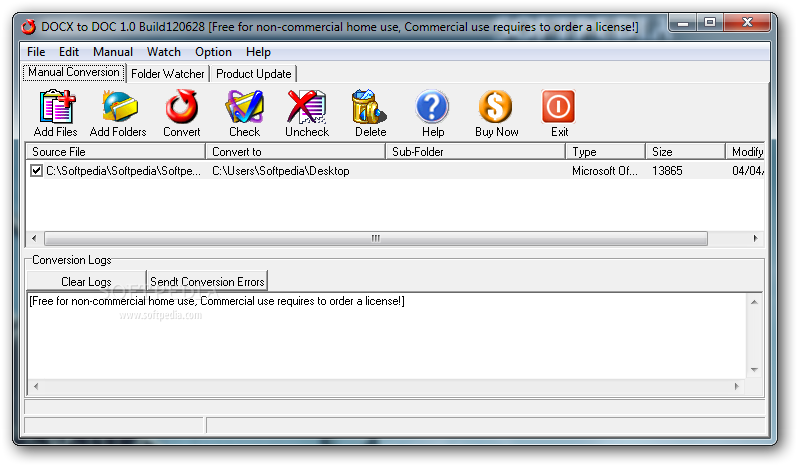This screenshot has height=466, width=798.
Task: Click log box scroll down arrow
Action: pos(754,370)
